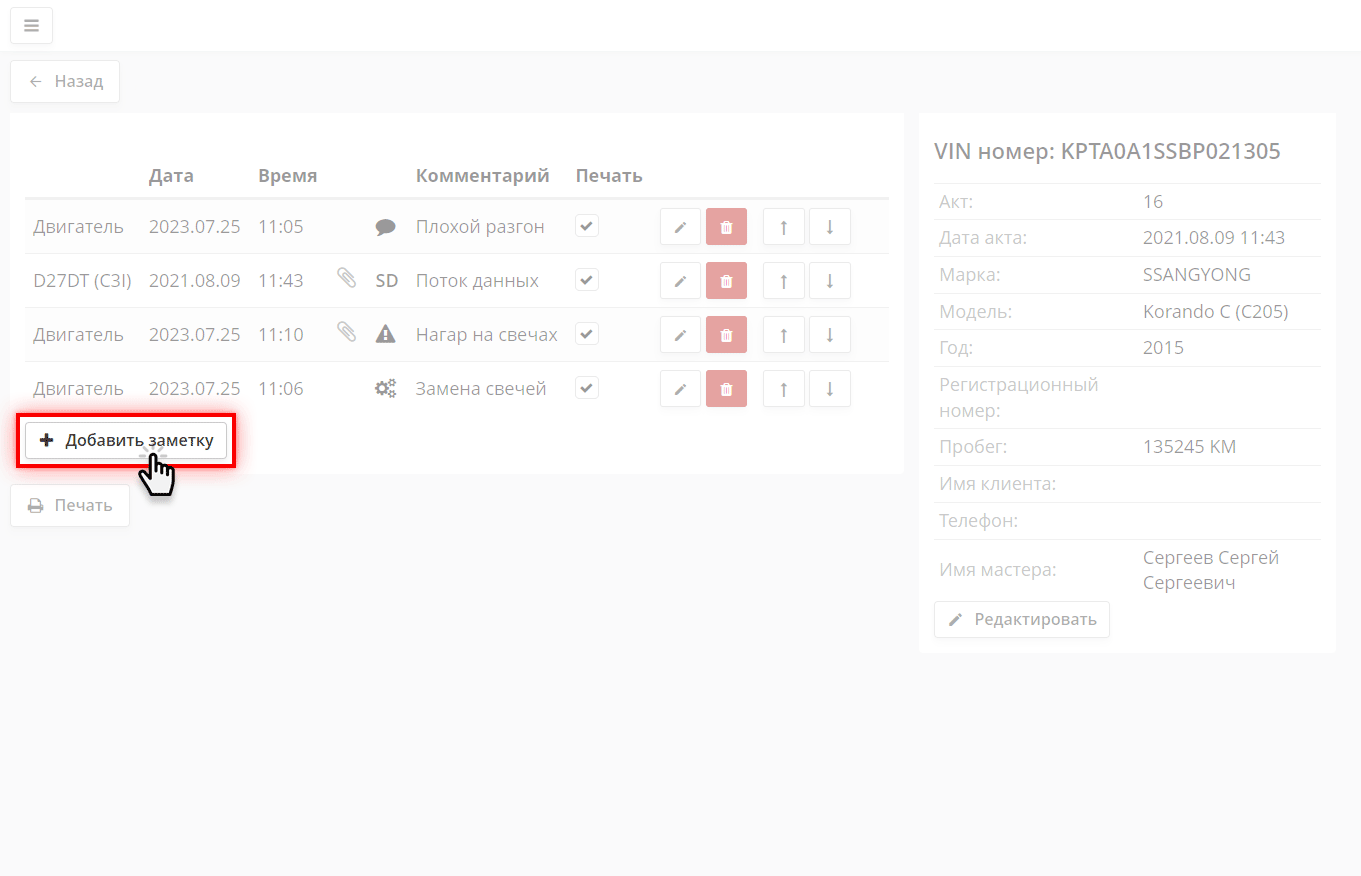The height and width of the screenshot is (876, 1361).
Task: Open attachment of Поток данных note
Action: click(x=346, y=279)
